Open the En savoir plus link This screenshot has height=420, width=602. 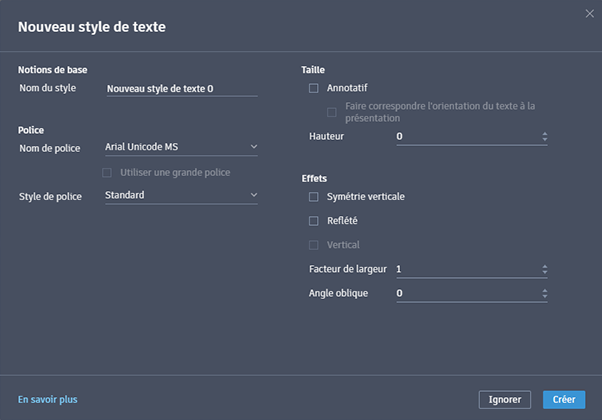click(x=47, y=399)
